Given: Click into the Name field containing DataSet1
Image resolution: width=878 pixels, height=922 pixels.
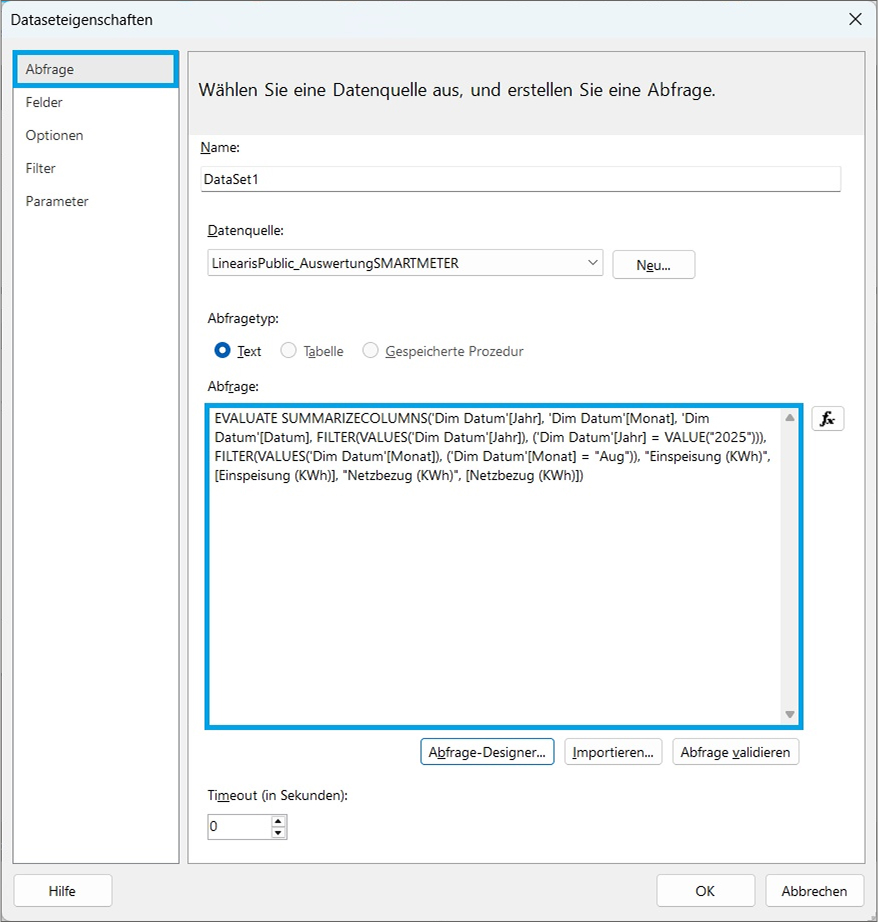Looking at the screenshot, I should (x=520, y=179).
